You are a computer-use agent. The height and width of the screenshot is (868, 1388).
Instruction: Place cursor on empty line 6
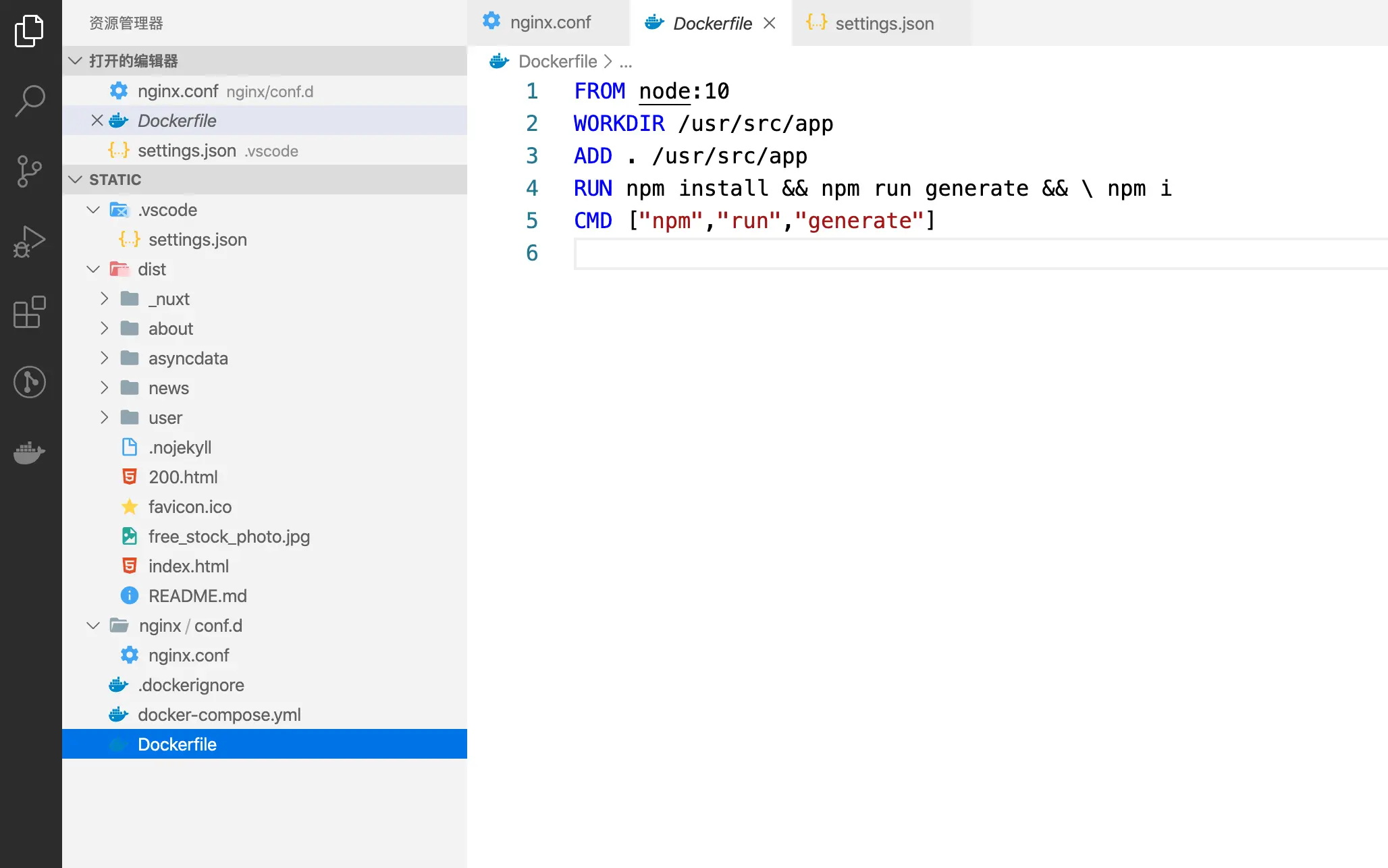pos(810,254)
